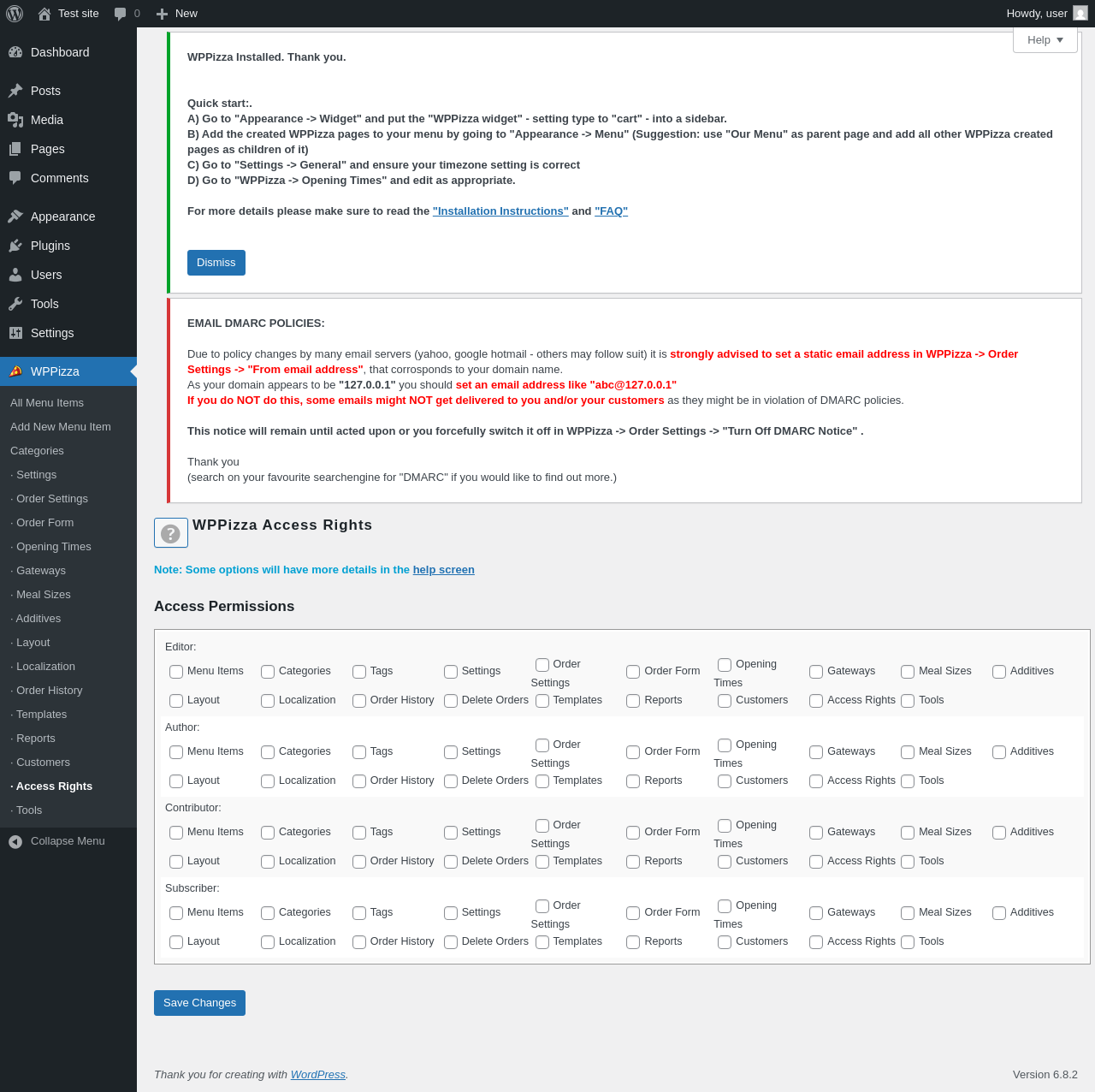Check Categories for Editor role

click(268, 672)
